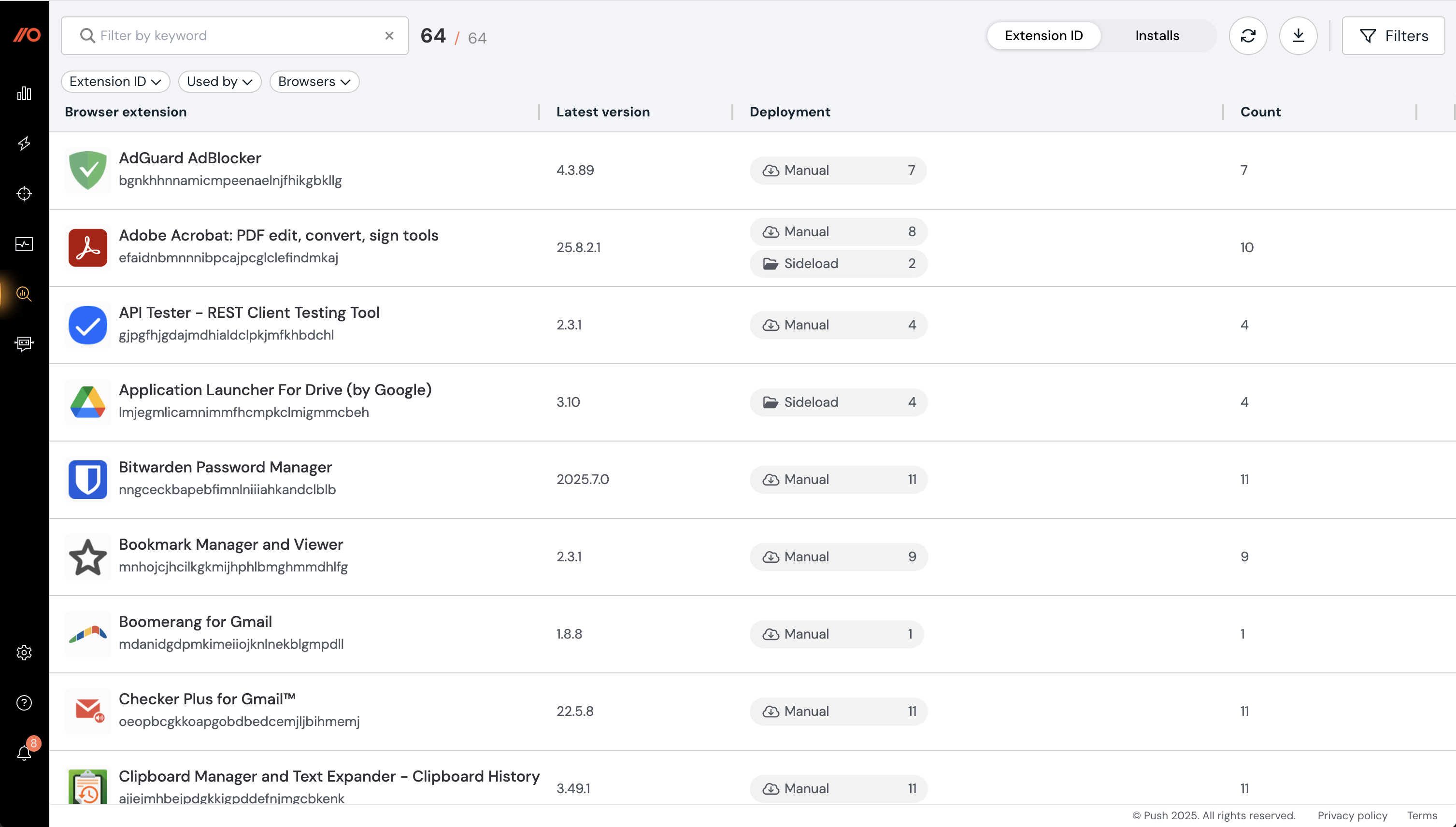Click the search magnifier icon
Image resolution: width=1456 pixels, height=827 pixels.
(x=87, y=36)
